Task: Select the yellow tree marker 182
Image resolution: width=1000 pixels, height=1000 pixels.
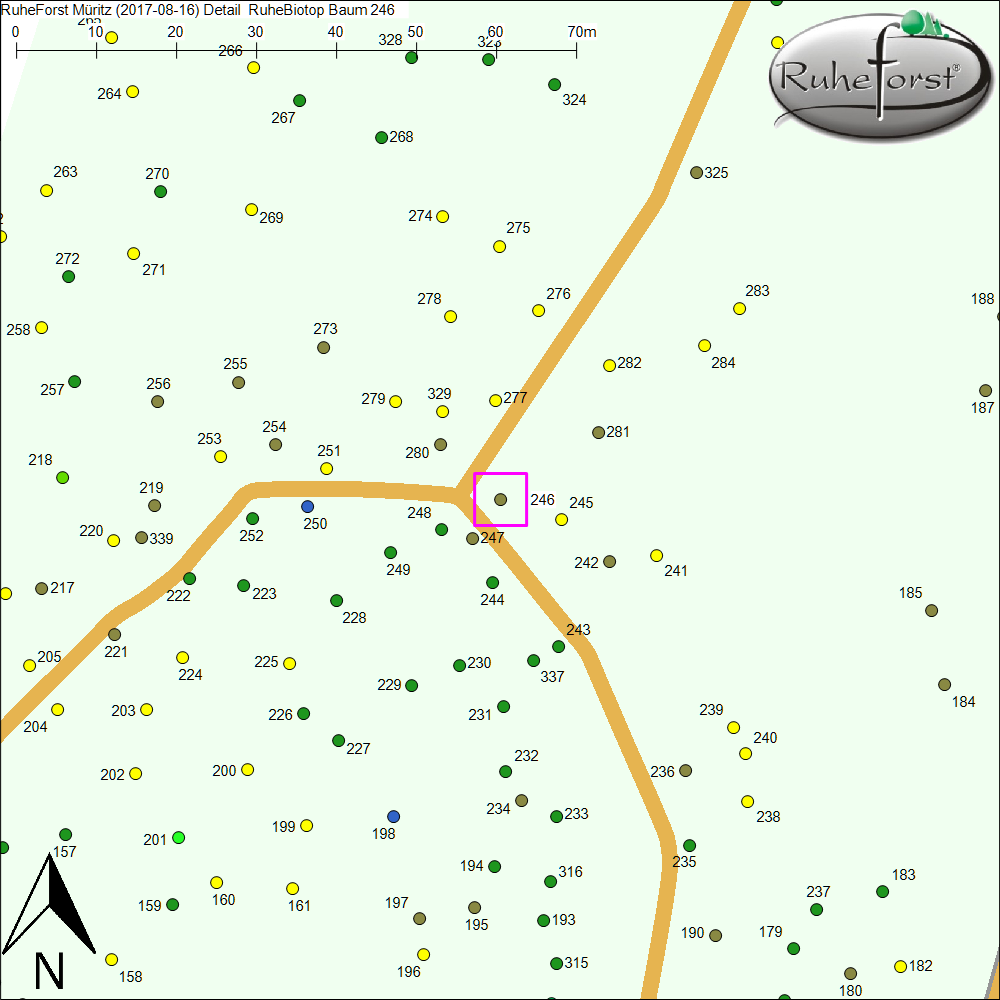Action: pos(900,966)
